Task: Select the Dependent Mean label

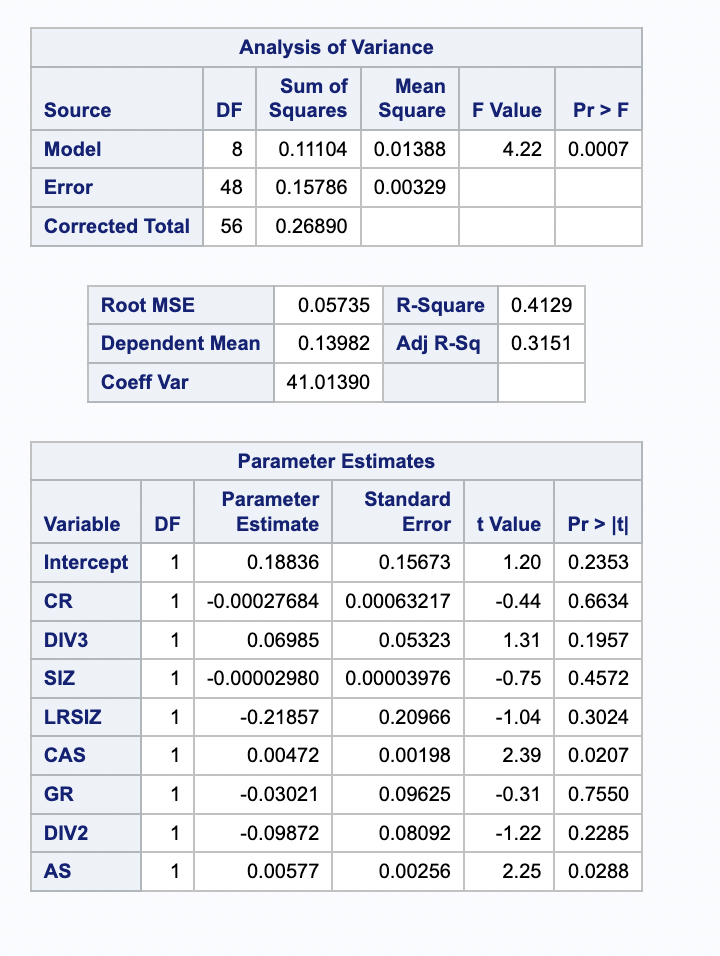Action: tap(180, 343)
